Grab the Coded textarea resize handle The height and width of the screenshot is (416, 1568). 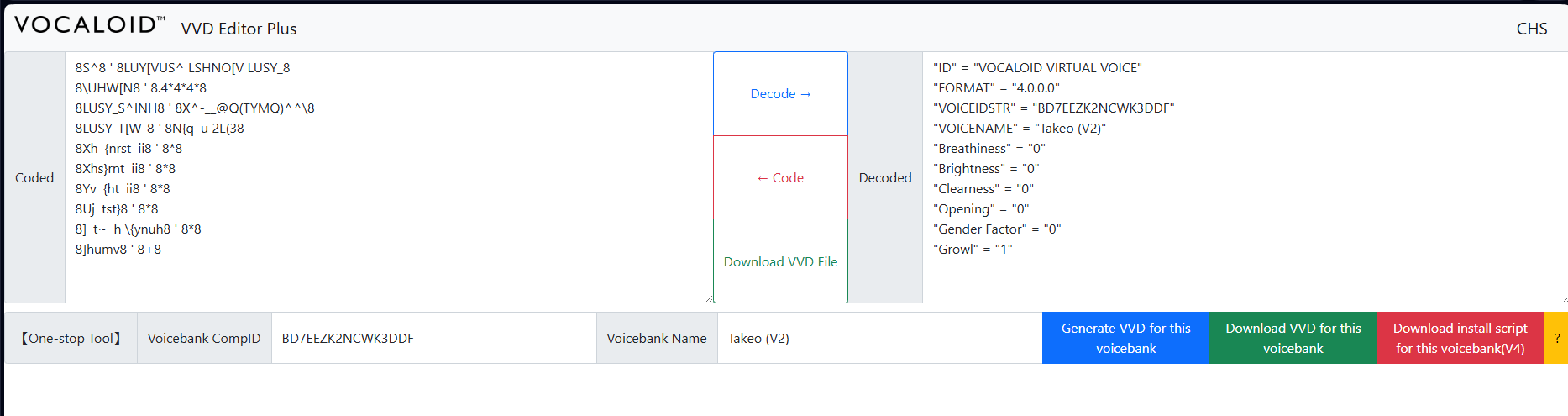tap(709, 298)
